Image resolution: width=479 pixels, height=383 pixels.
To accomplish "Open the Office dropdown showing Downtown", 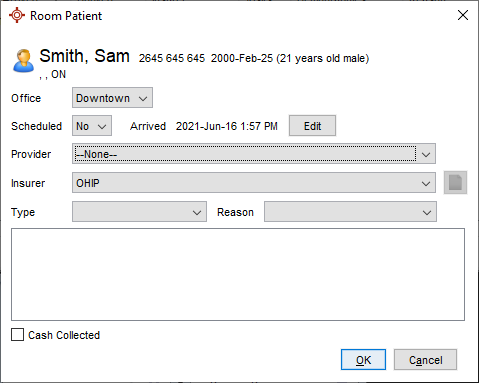I will coord(112,98).
